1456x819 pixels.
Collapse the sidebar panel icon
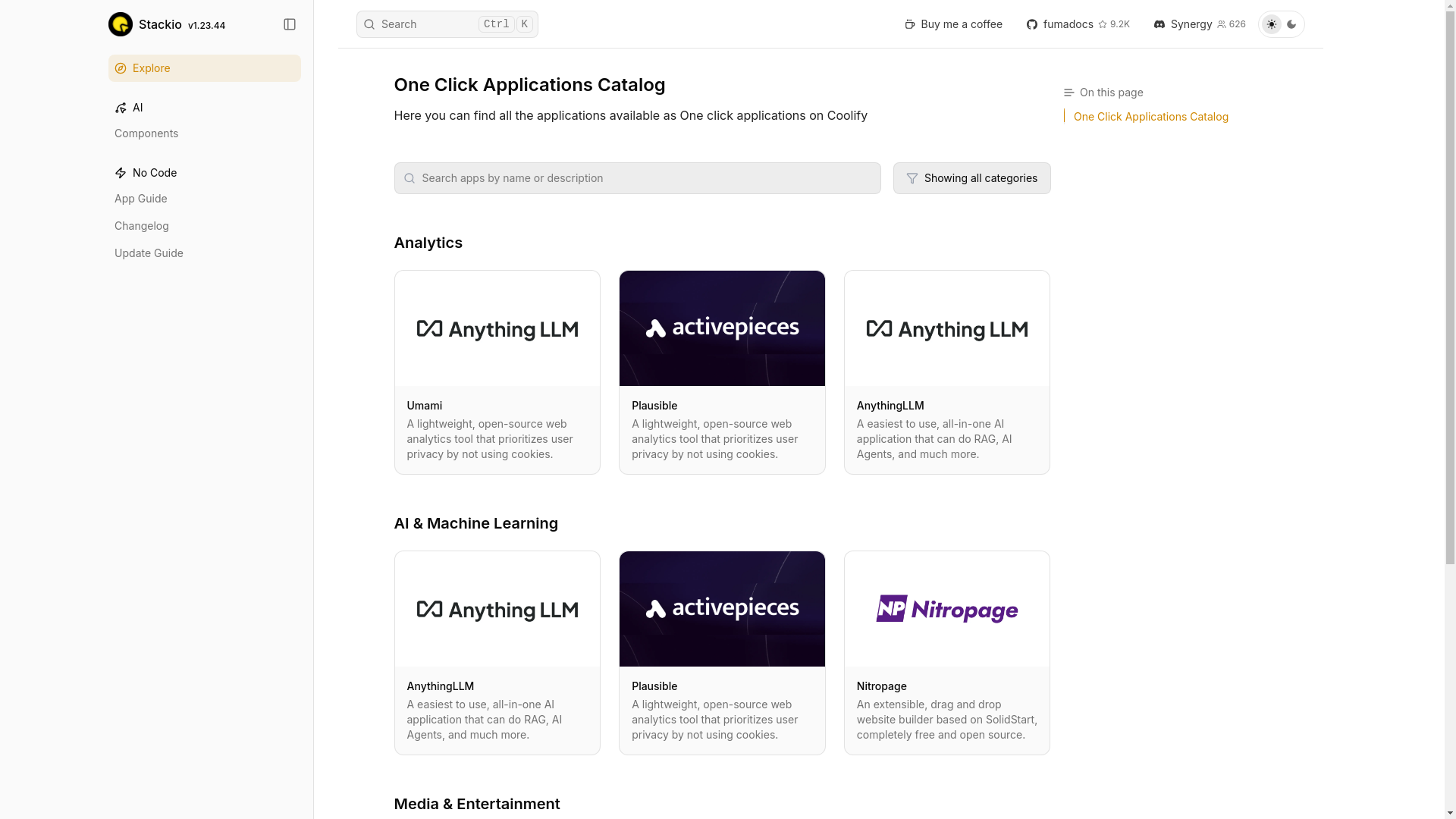(290, 24)
